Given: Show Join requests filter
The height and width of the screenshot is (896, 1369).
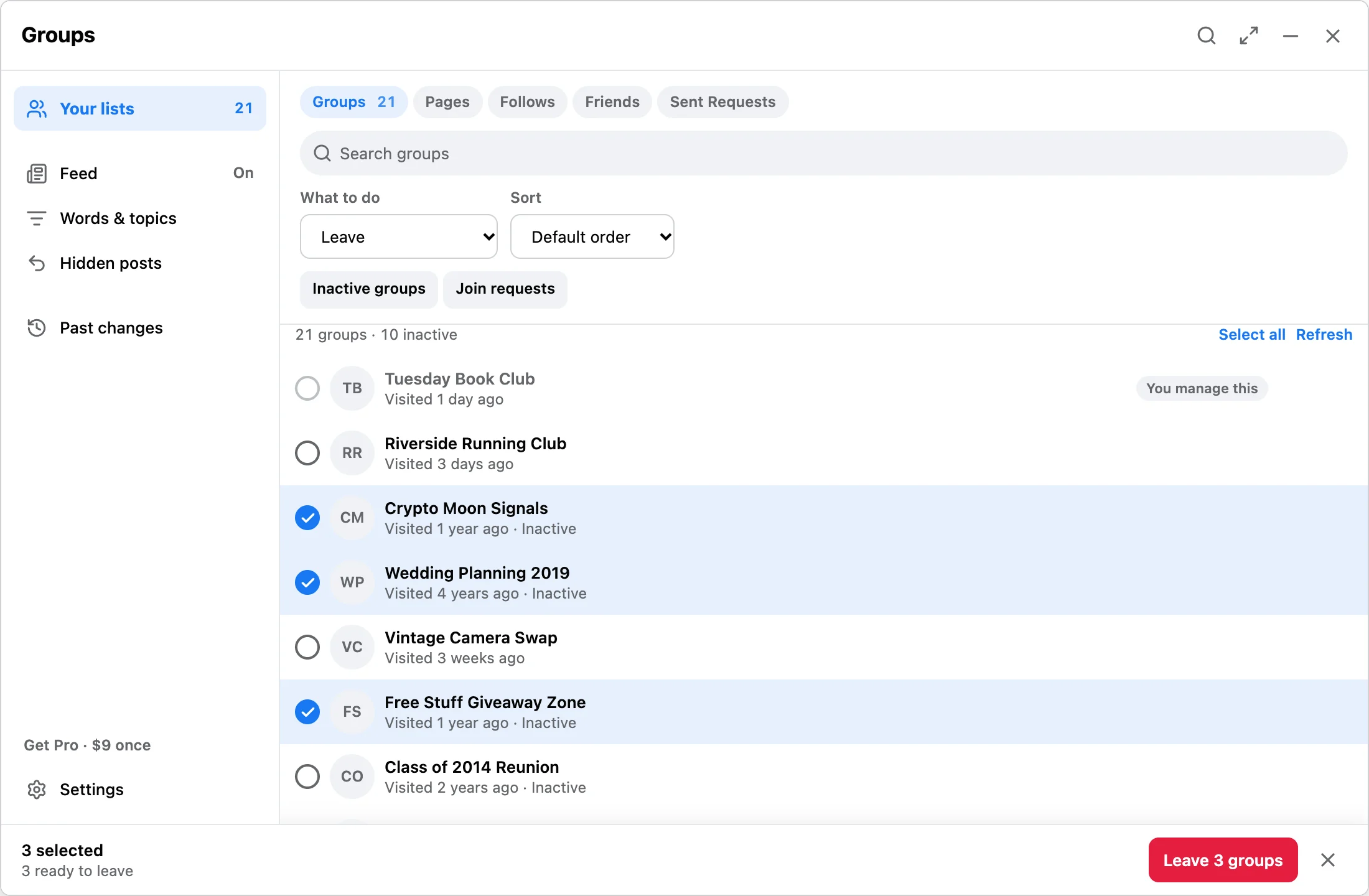Looking at the screenshot, I should (x=505, y=289).
